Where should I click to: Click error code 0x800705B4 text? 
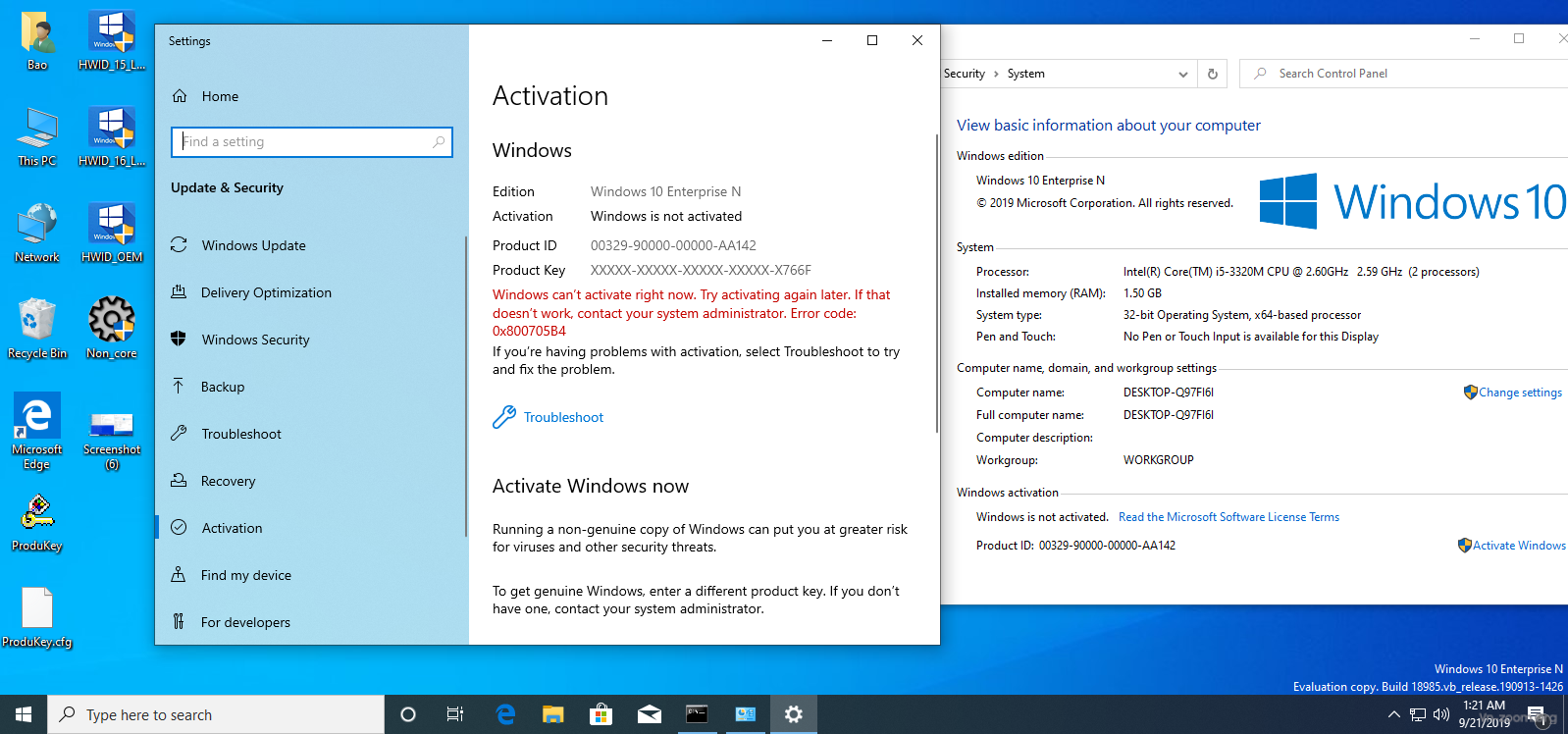click(x=529, y=331)
